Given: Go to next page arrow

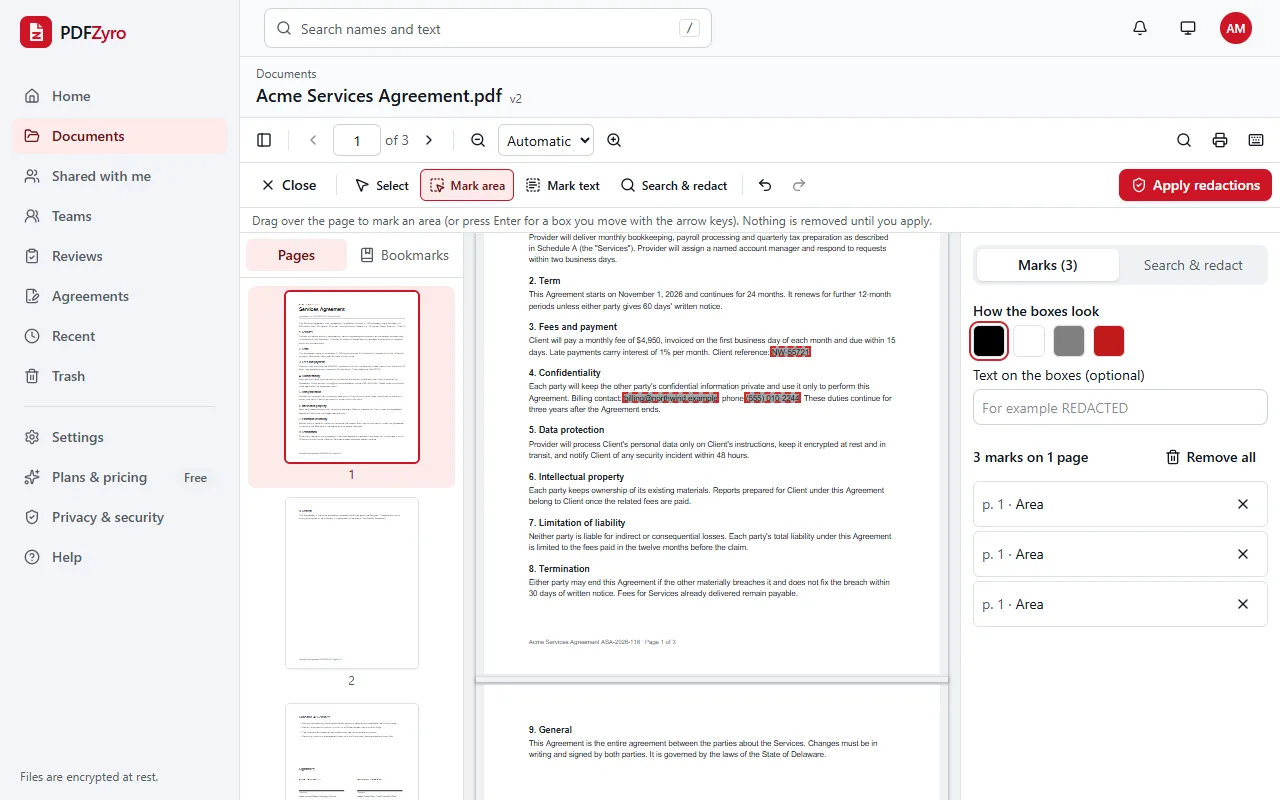Looking at the screenshot, I should point(429,140).
